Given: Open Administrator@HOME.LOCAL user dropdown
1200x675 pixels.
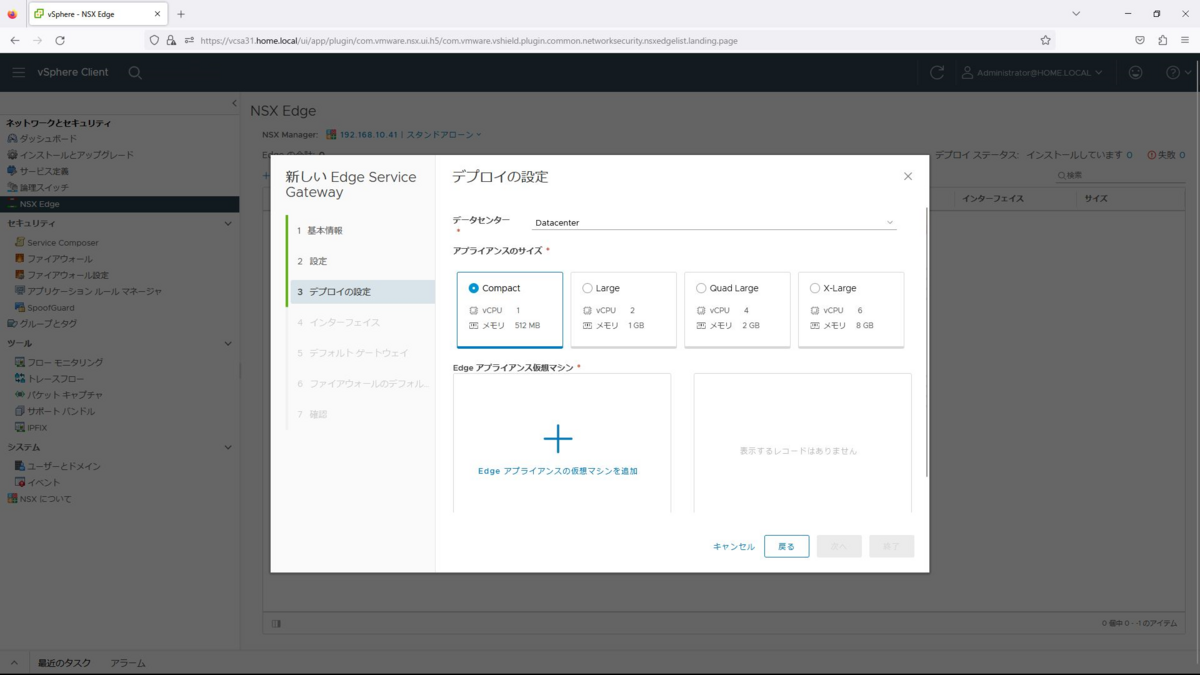Looking at the screenshot, I should pyautogui.click(x=1032, y=72).
